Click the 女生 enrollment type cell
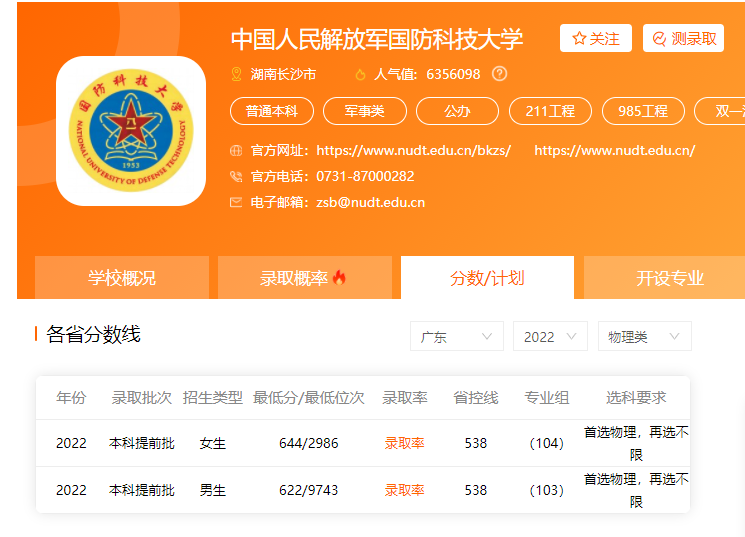Viewport: 745px width, 537px height. pos(212,443)
